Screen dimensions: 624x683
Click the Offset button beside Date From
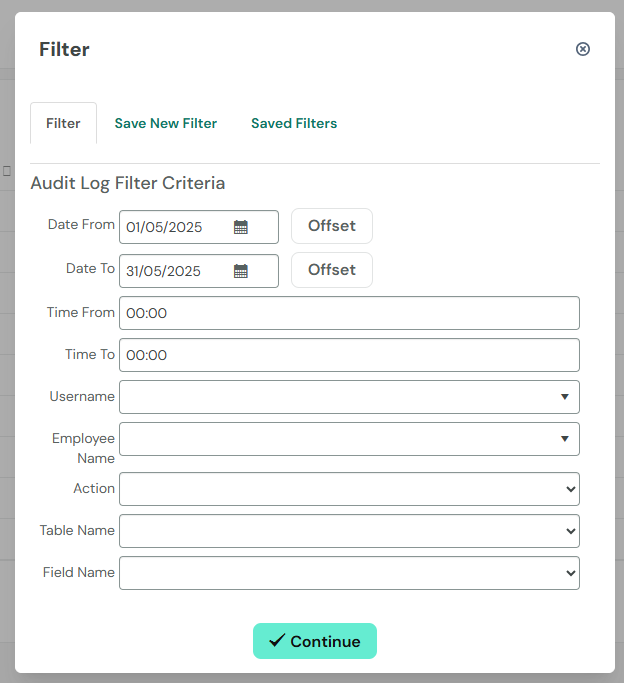[x=332, y=226]
